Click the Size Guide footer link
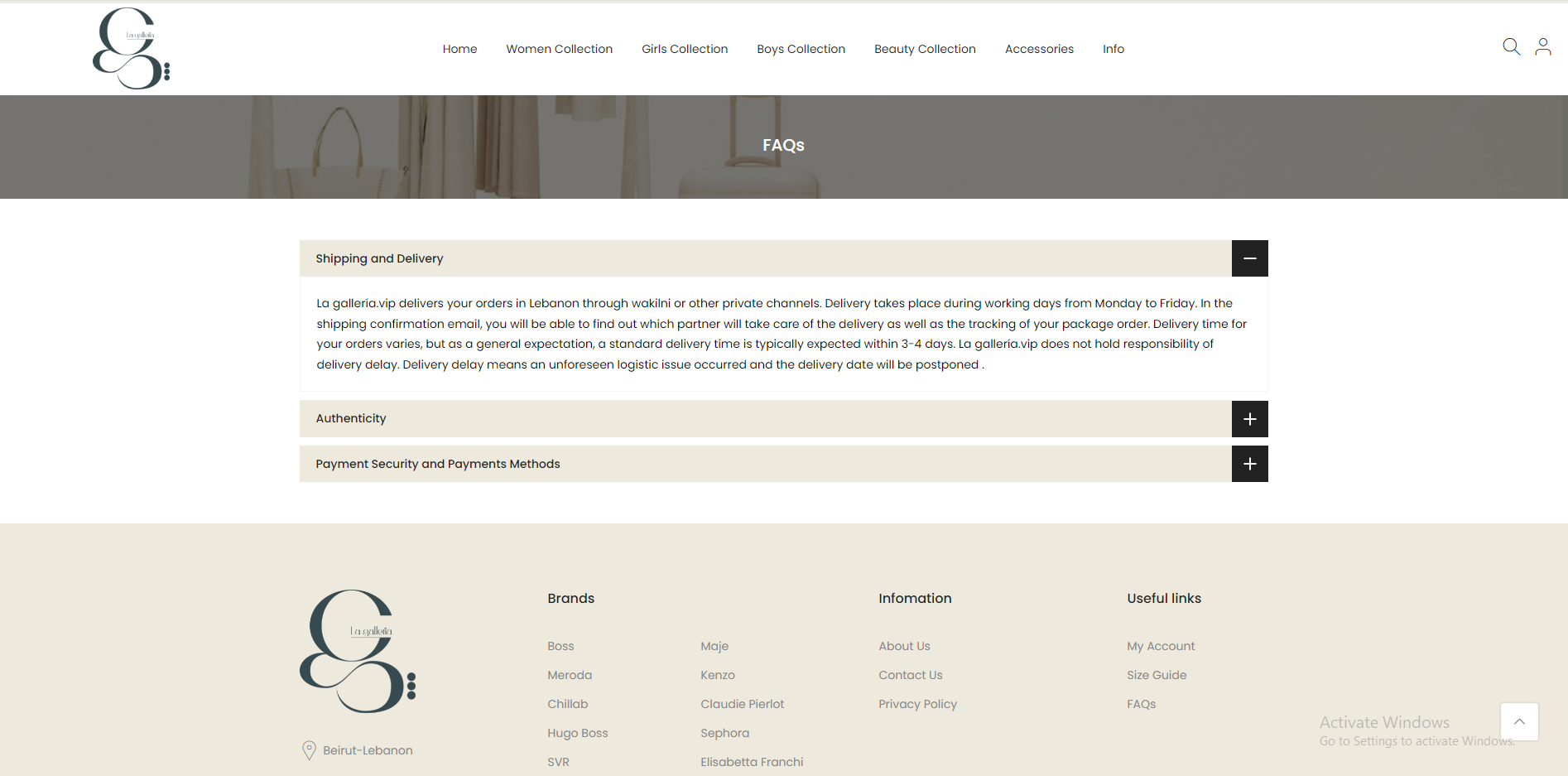 1156,675
